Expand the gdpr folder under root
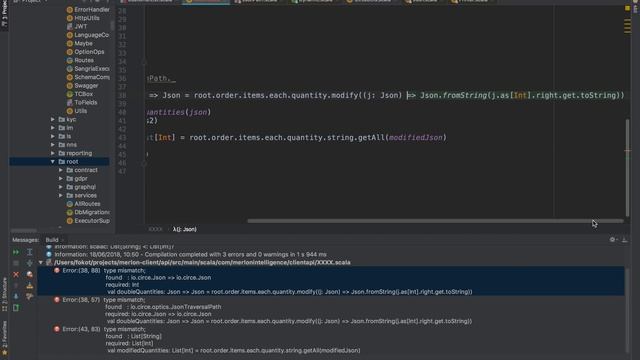The image size is (640, 360). (61, 178)
